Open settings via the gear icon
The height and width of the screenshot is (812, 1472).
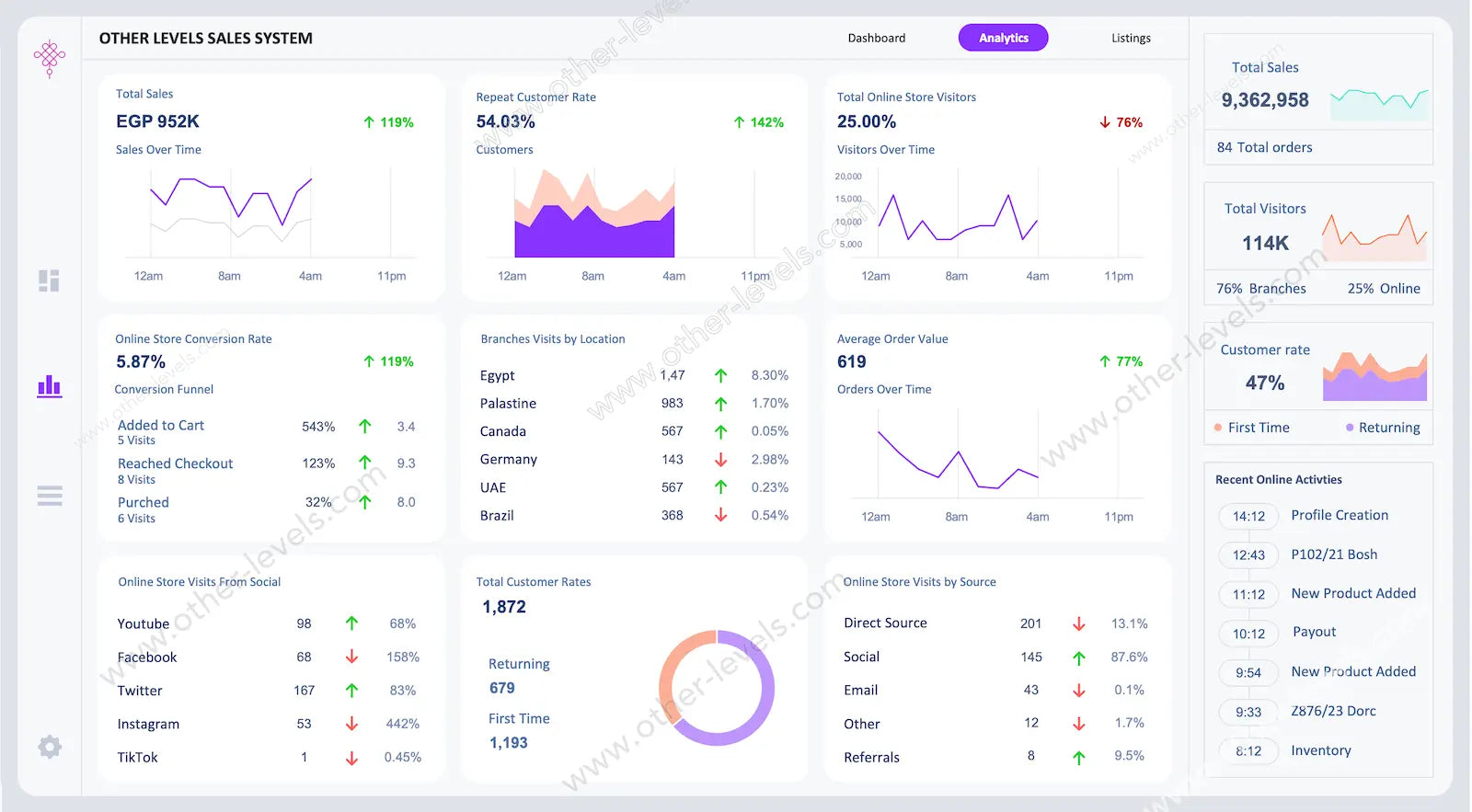[50, 747]
